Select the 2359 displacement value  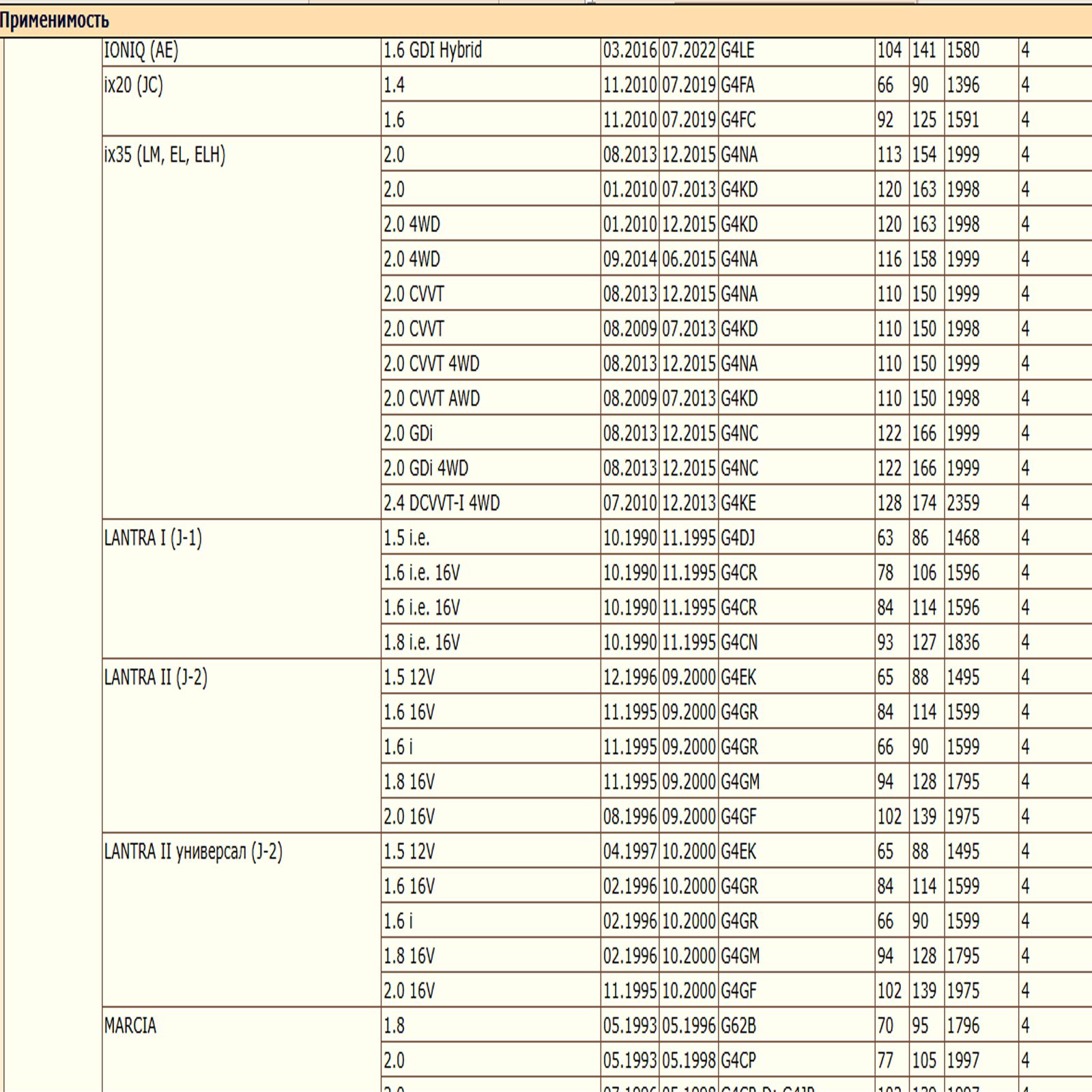click(962, 504)
